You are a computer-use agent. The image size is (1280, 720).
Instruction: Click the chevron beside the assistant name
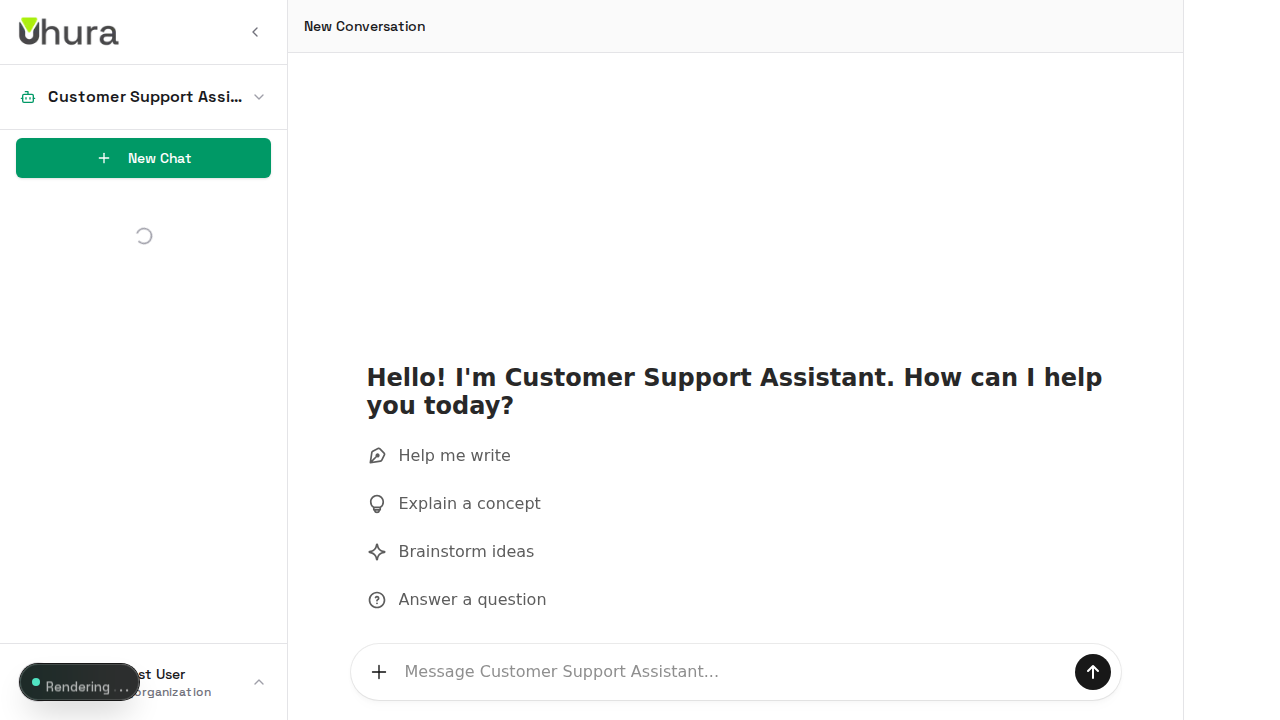[x=259, y=96]
